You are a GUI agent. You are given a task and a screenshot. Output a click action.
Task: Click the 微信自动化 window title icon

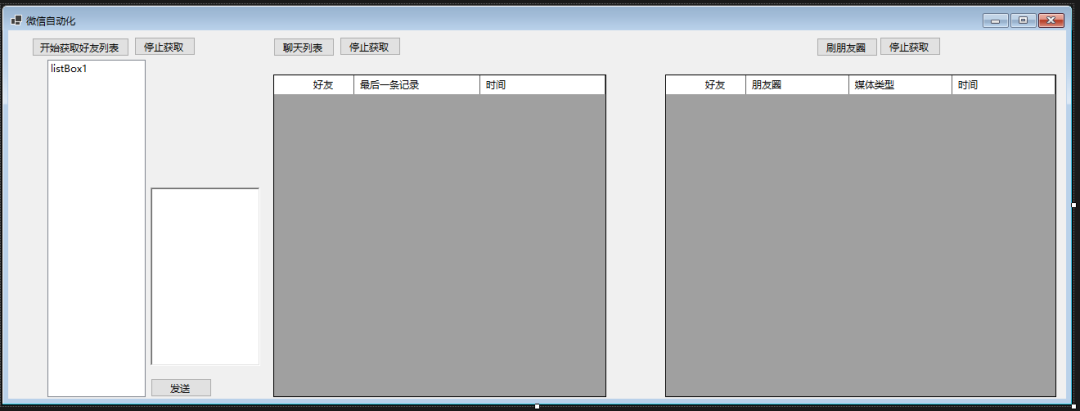point(17,20)
